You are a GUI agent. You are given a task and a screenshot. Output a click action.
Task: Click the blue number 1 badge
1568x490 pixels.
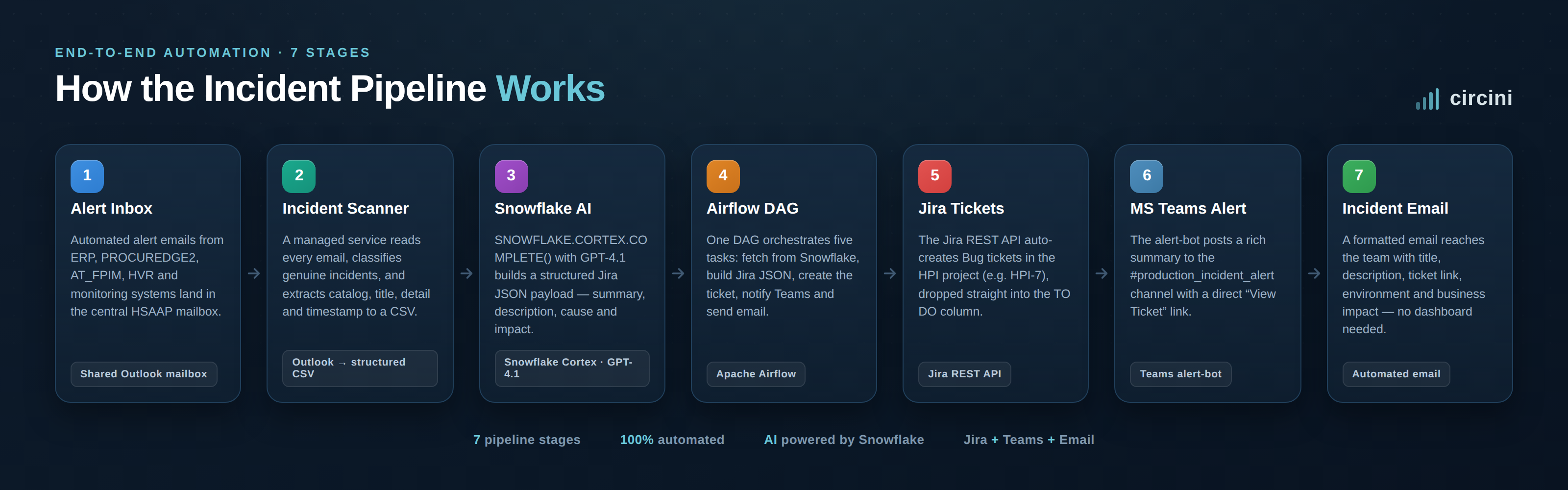point(87,176)
